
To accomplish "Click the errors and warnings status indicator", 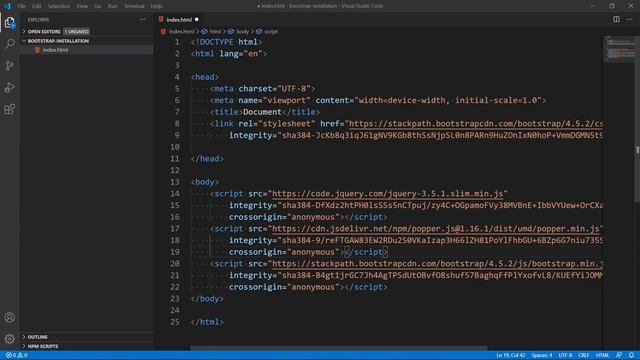I will [17, 355].
